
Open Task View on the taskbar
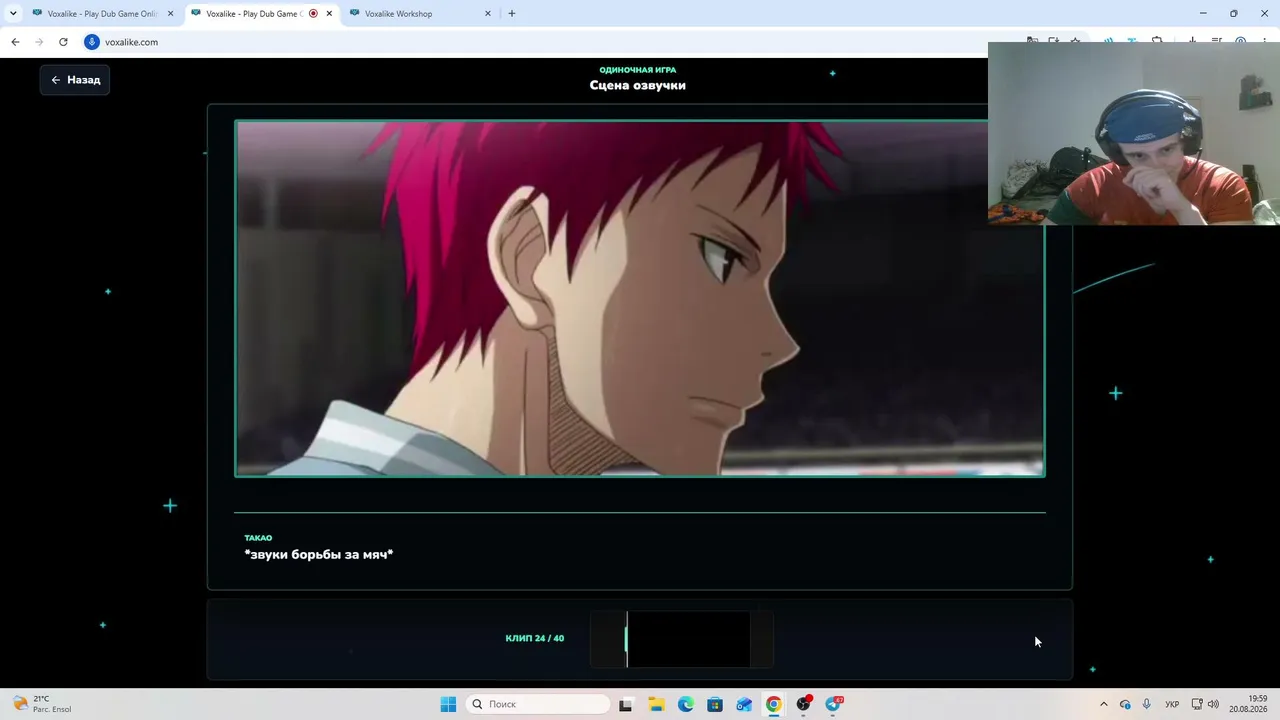pos(626,704)
